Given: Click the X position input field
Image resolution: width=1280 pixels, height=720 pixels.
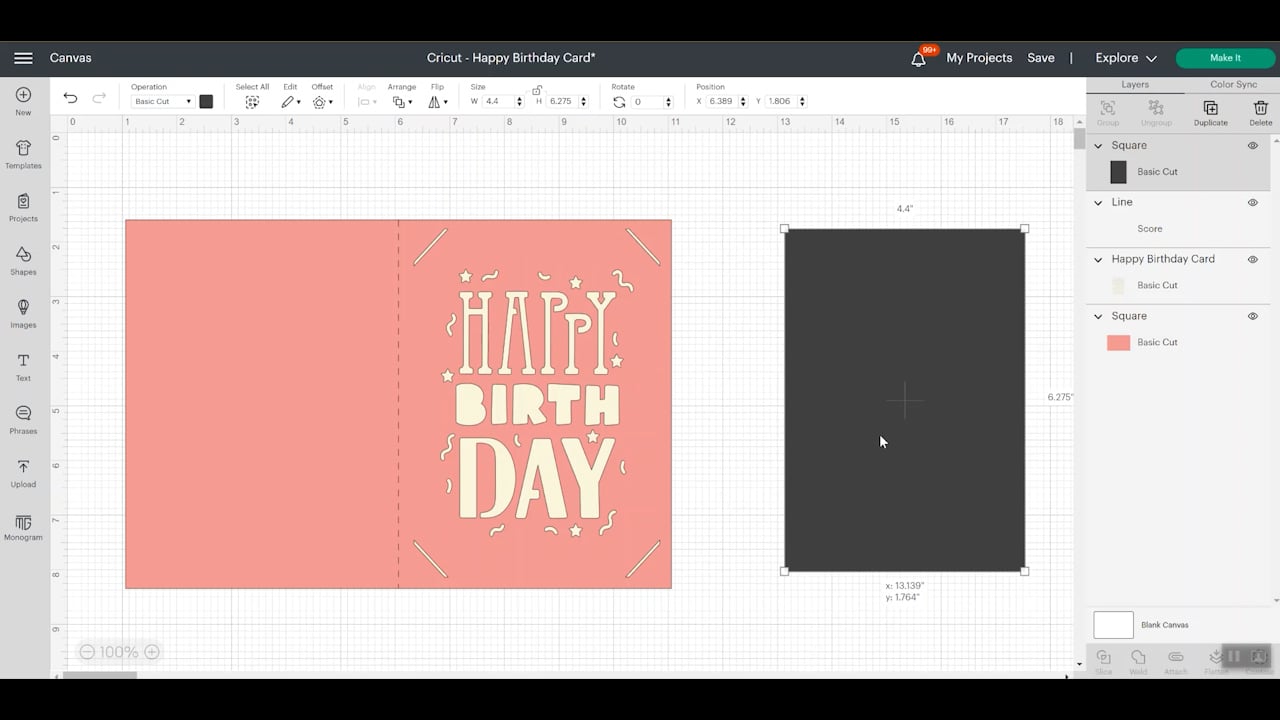Looking at the screenshot, I should click(721, 102).
